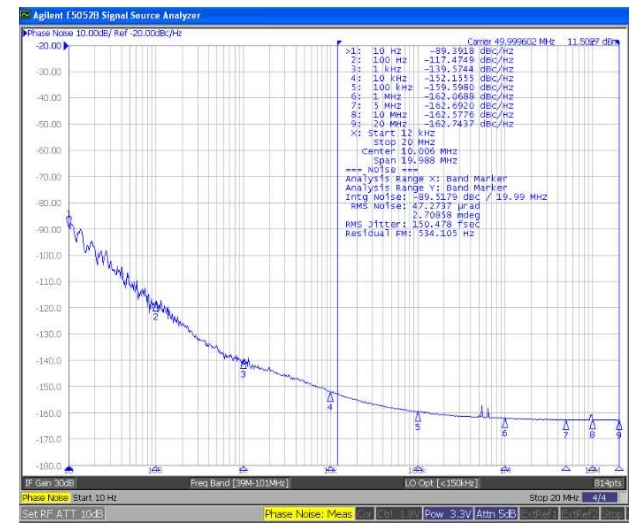Click marker 9 readout -162.7437 dBc/Hz
The width and height of the screenshot is (638, 527).
point(469,124)
